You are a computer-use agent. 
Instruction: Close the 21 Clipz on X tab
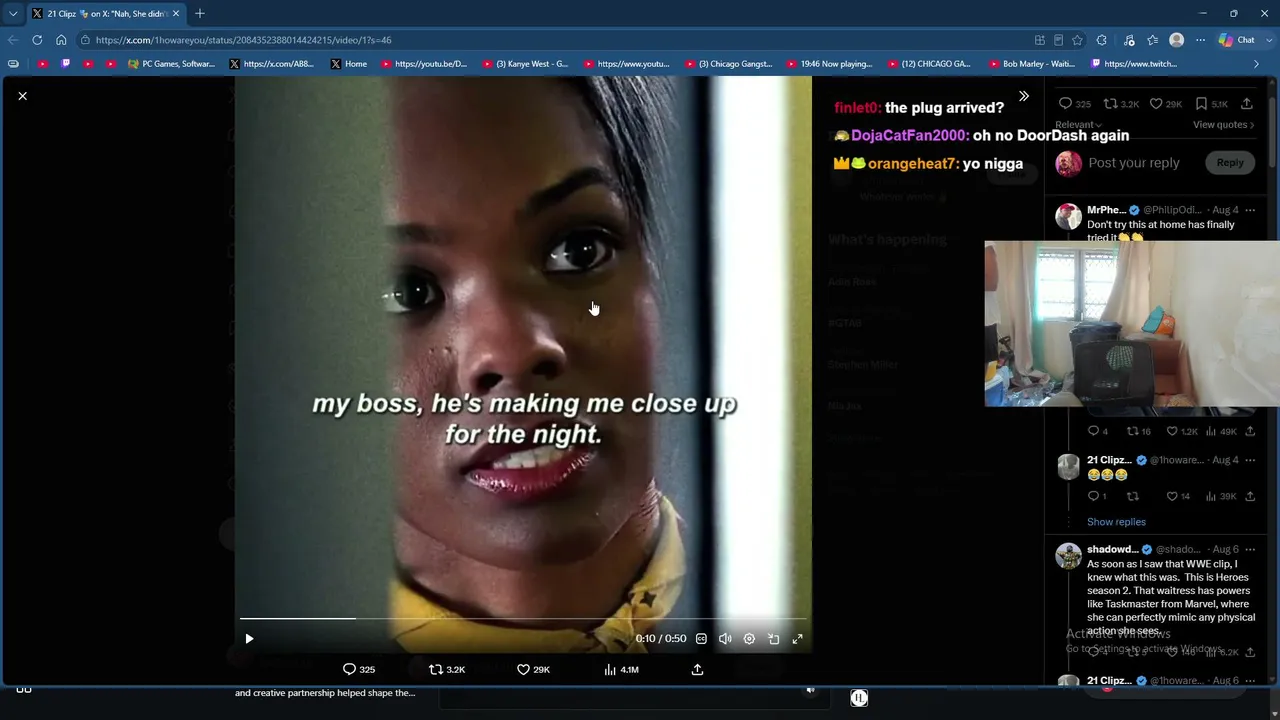[176, 14]
